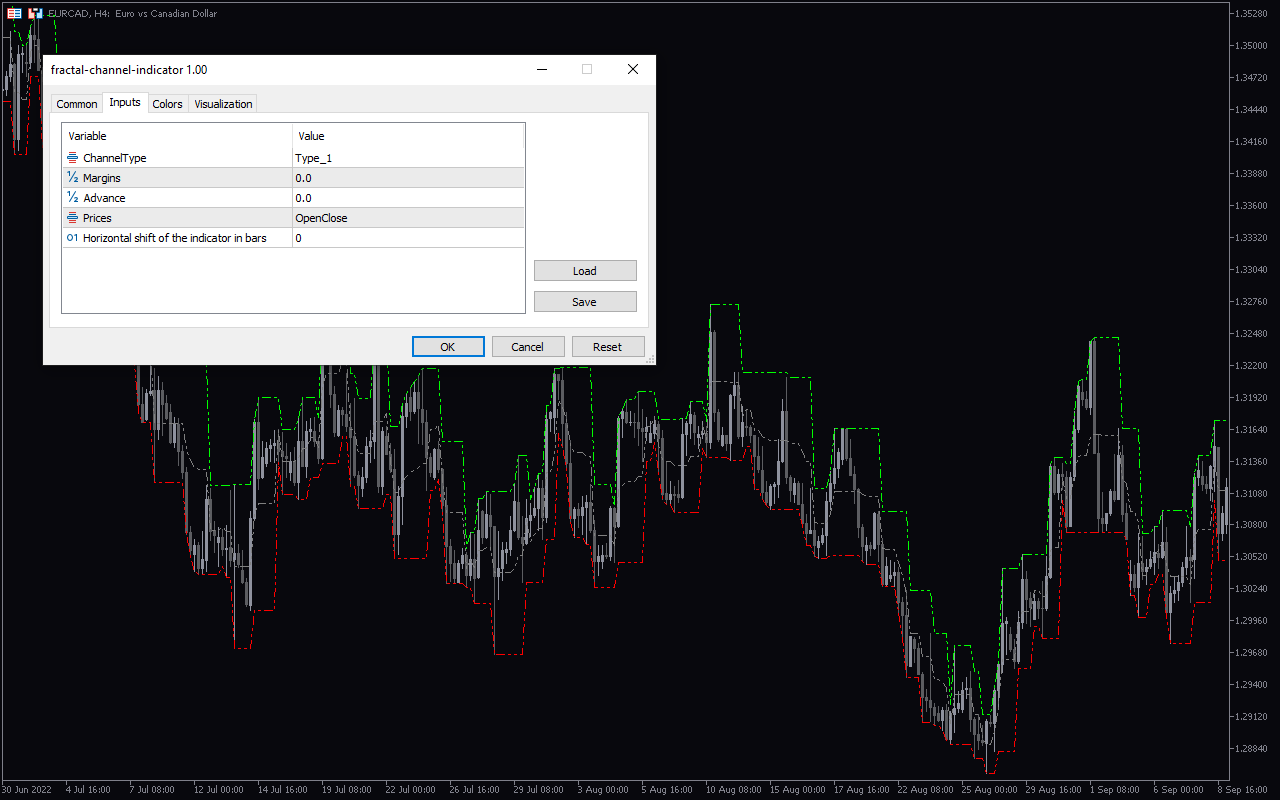Click the Variable column header
This screenshot has width=1280, height=800.
[178, 136]
